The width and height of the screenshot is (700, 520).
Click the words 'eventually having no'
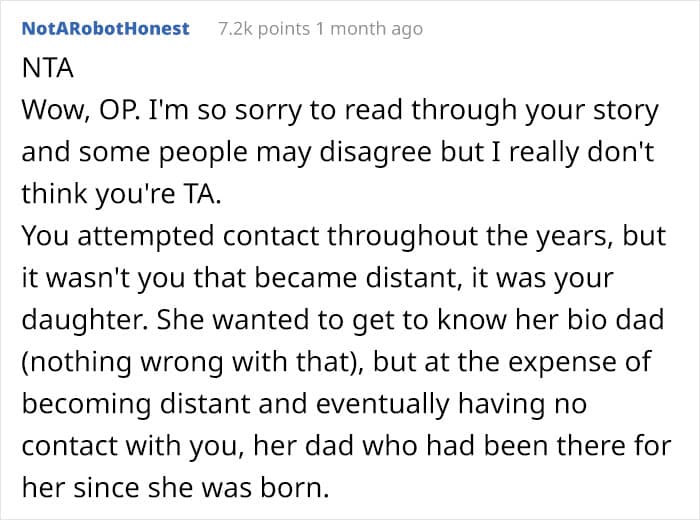tap(451, 404)
